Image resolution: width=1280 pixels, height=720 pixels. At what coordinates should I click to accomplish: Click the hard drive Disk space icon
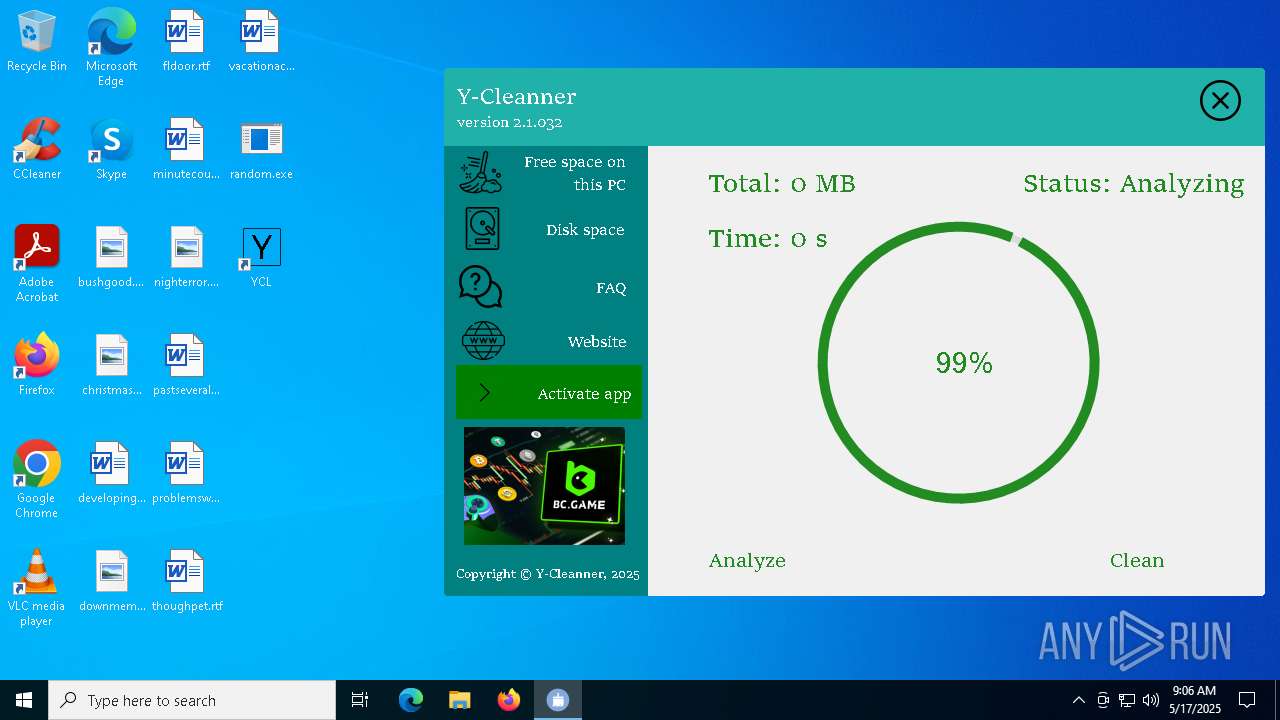point(482,229)
